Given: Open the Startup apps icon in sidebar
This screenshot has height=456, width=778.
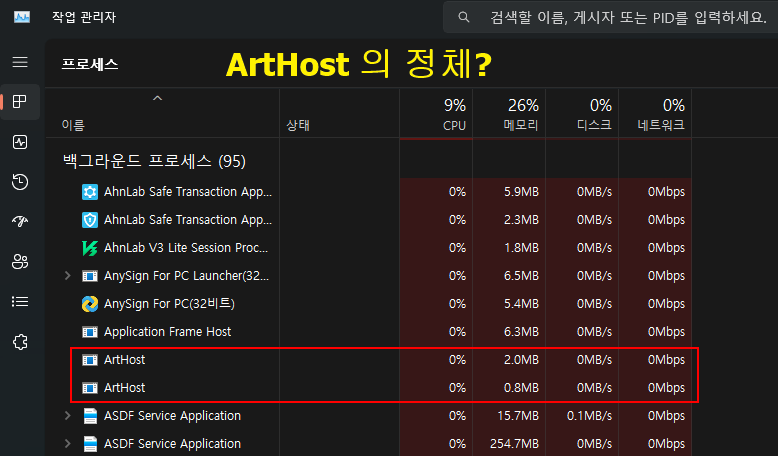Looking at the screenshot, I should coord(20,221).
